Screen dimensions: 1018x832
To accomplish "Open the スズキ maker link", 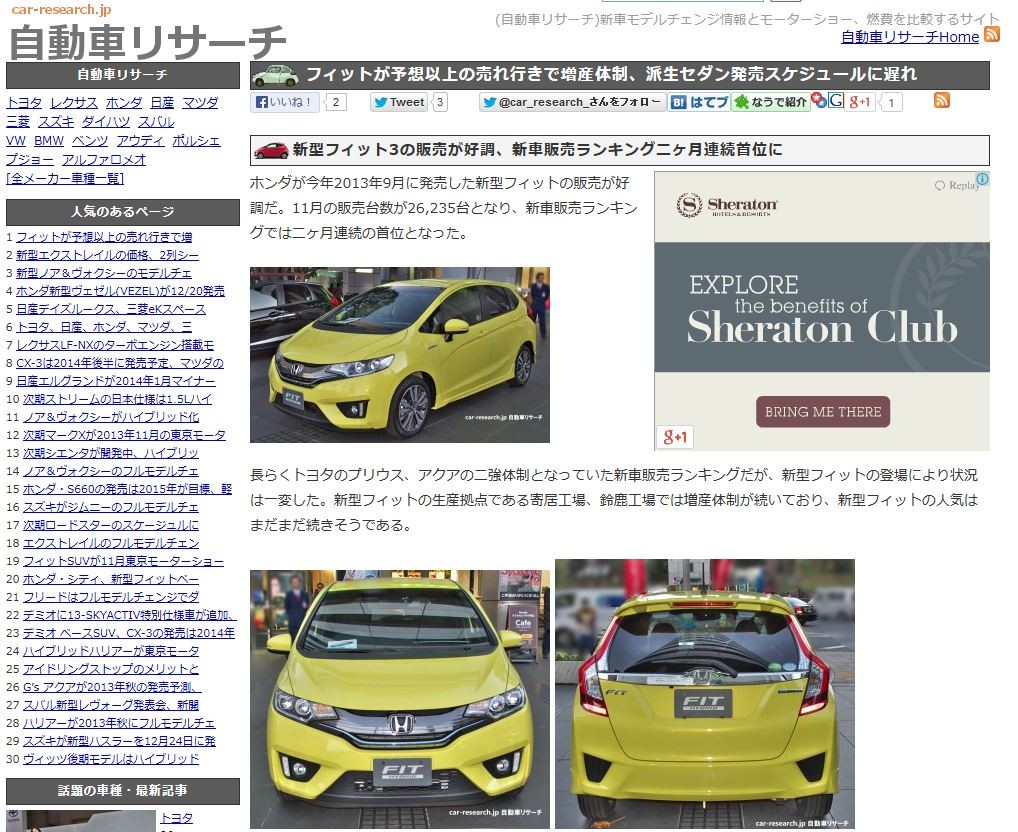I will 56,121.
